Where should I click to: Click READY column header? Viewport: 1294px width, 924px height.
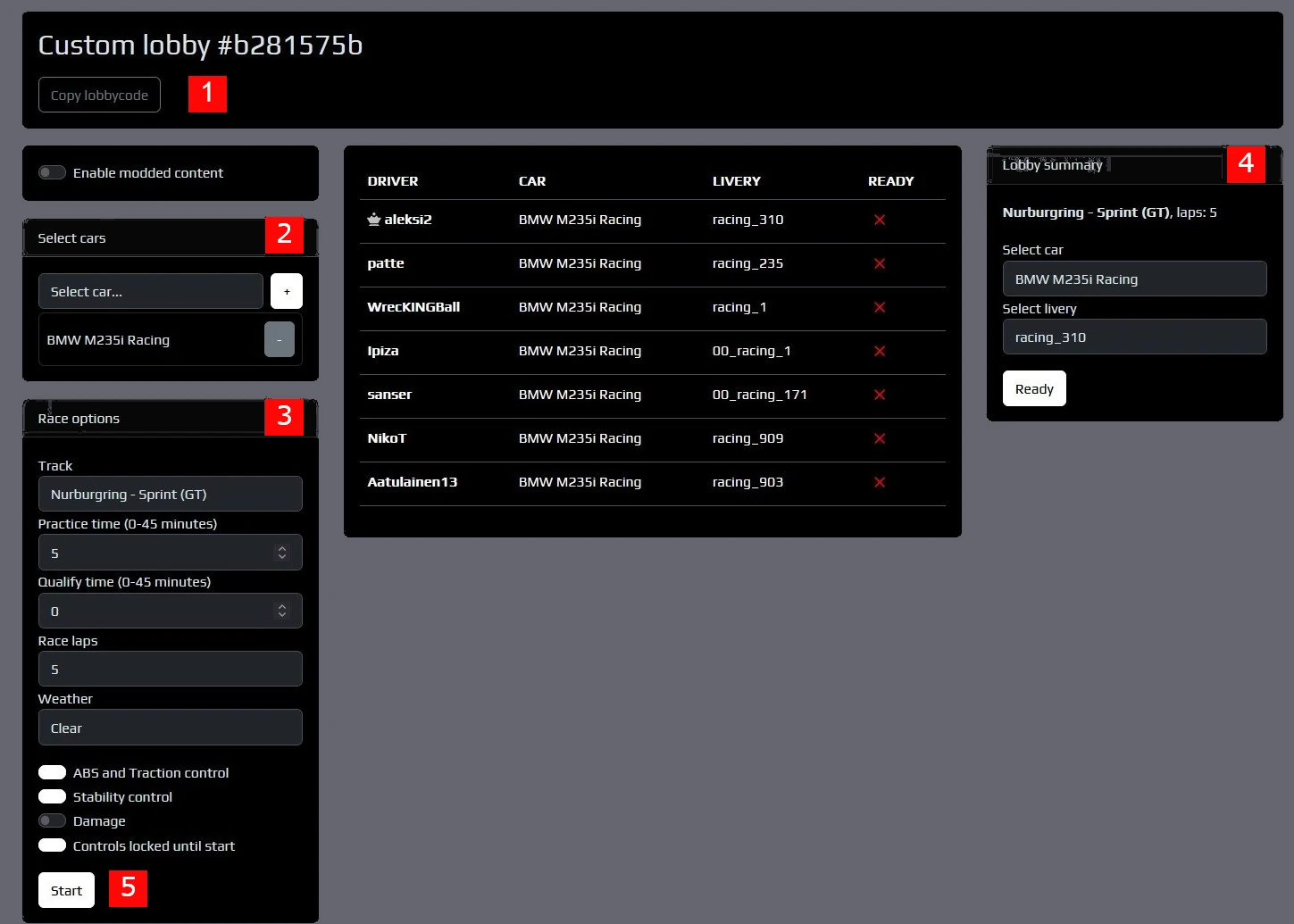[891, 181]
